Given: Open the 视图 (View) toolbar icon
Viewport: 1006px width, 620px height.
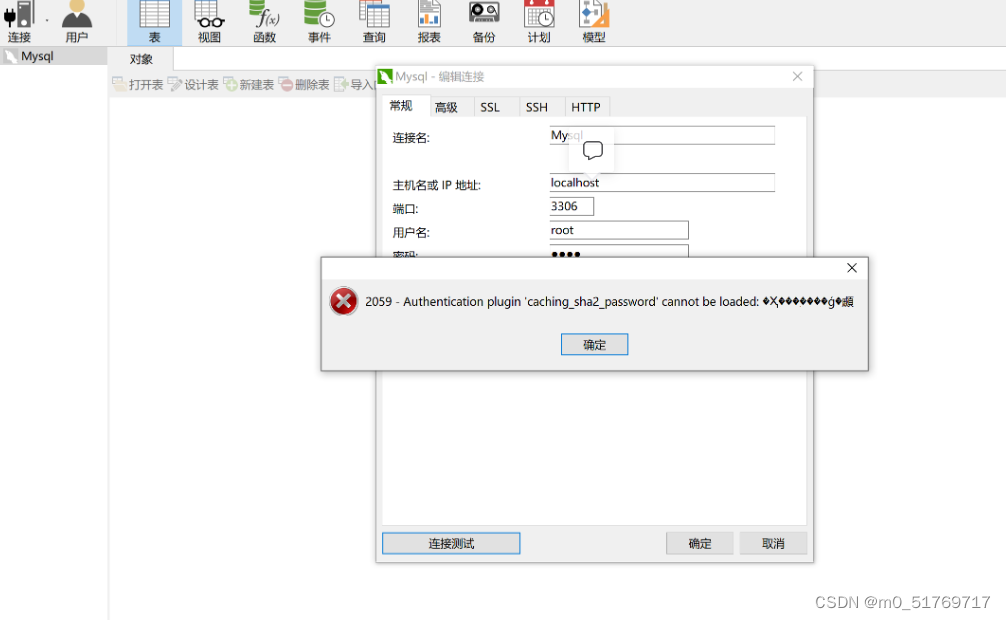Looking at the screenshot, I should tap(209, 22).
